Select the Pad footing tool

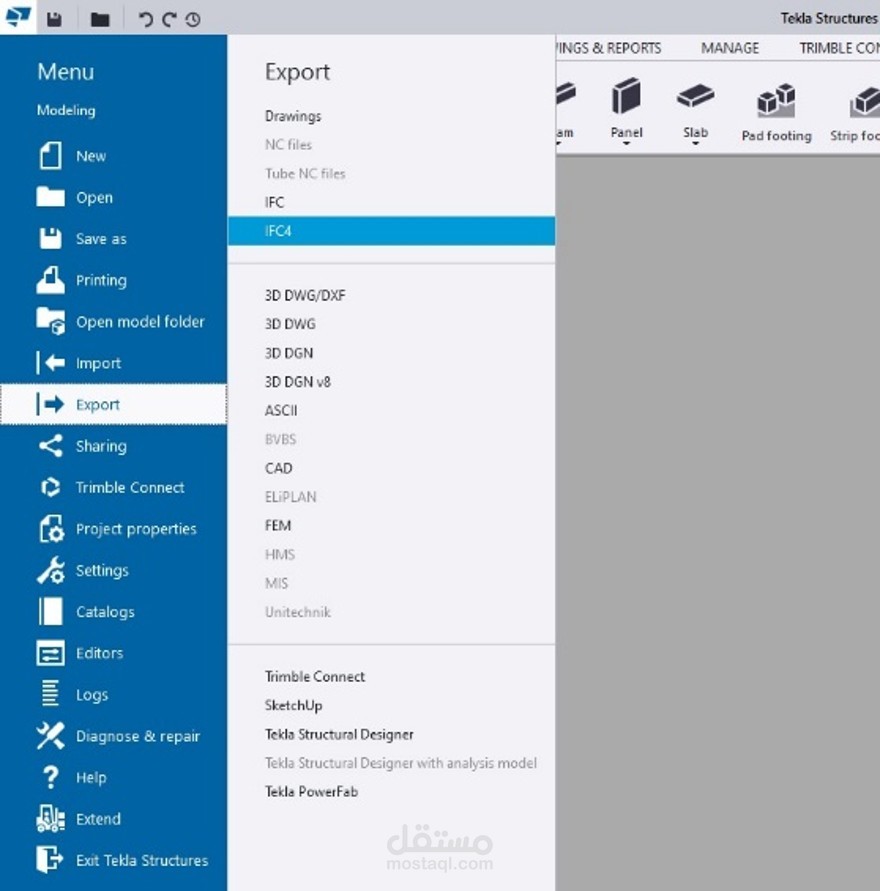coord(776,113)
